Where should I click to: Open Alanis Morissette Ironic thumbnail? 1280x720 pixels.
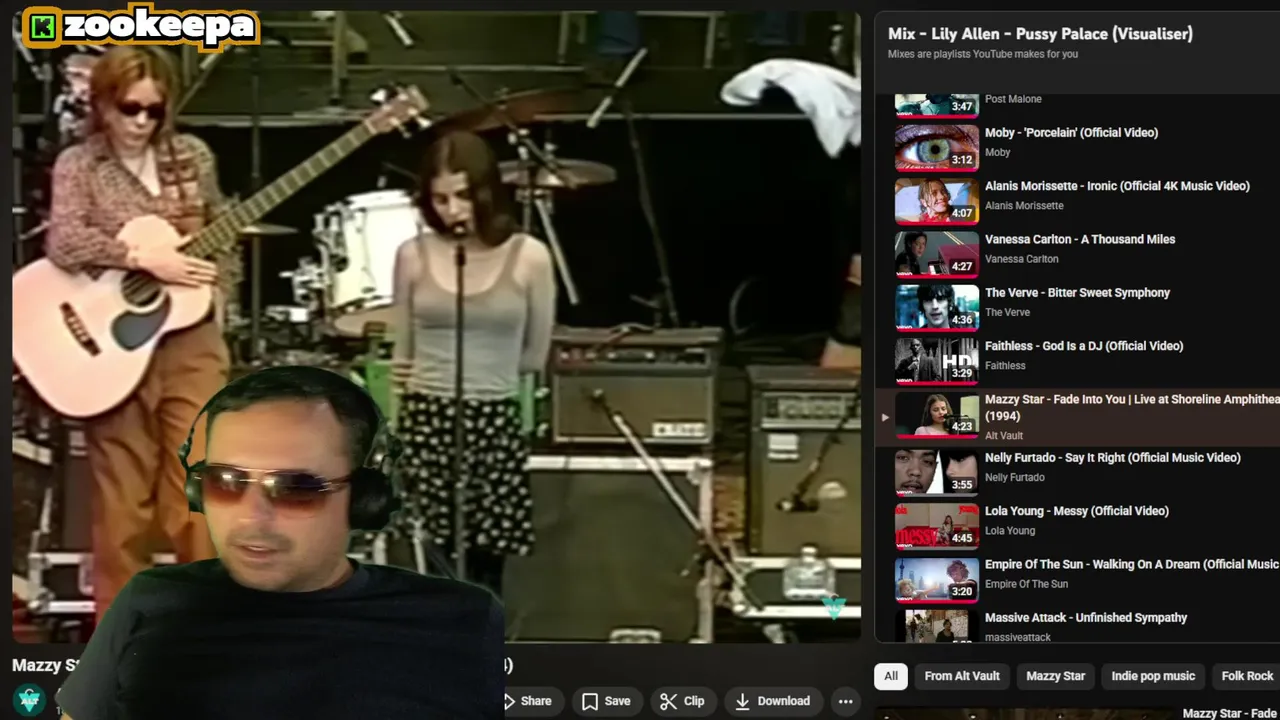(937, 200)
